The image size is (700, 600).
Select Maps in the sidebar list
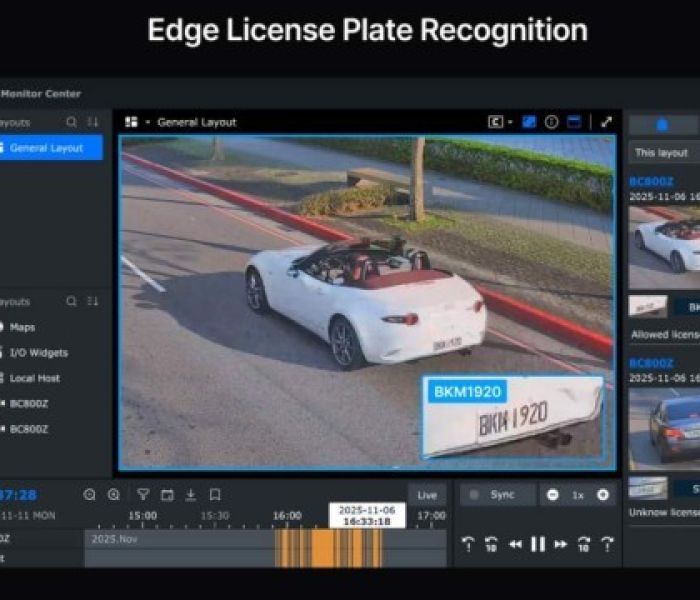tap(22, 327)
